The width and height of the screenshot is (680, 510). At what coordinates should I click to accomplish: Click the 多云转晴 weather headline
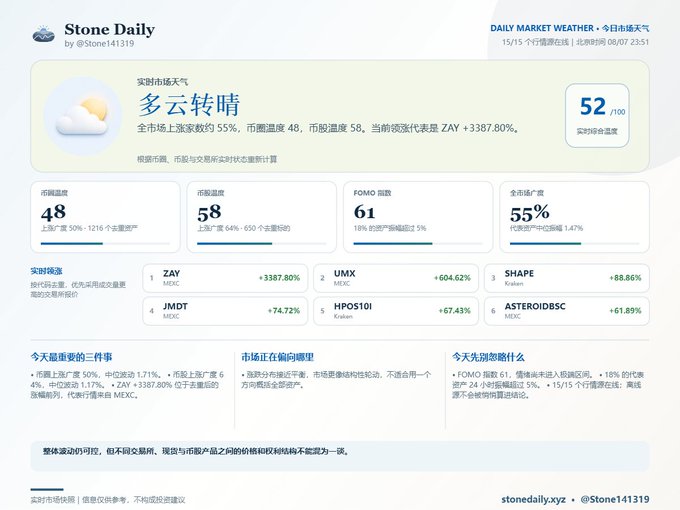coord(189,105)
